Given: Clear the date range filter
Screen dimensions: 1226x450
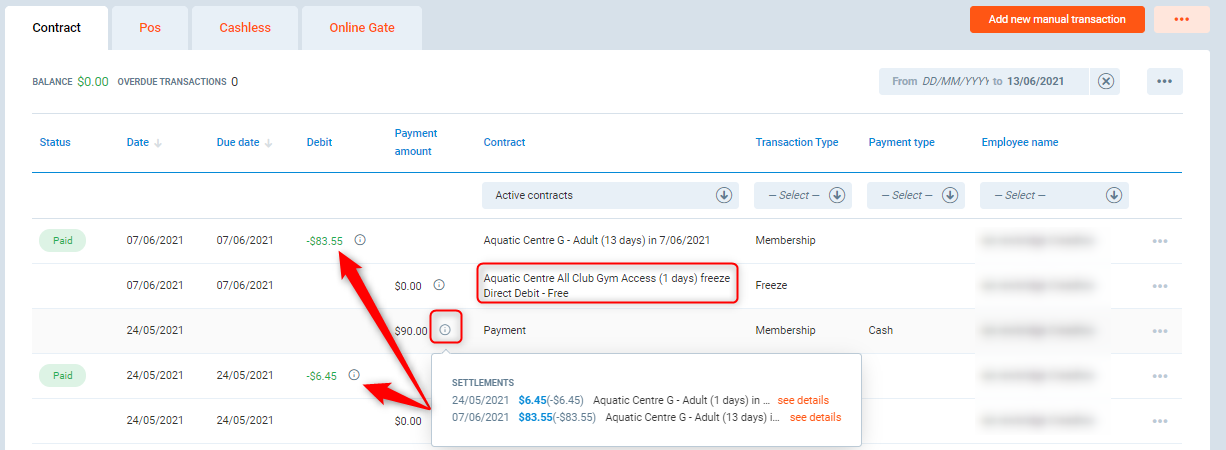Looking at the screenshot, I should click(x=1105, y=81).
